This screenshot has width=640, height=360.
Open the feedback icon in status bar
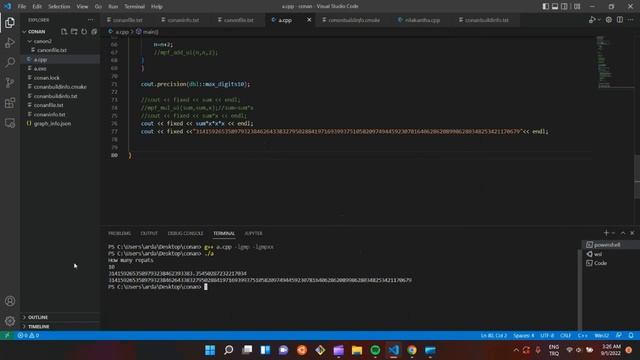tap(619, 336)
